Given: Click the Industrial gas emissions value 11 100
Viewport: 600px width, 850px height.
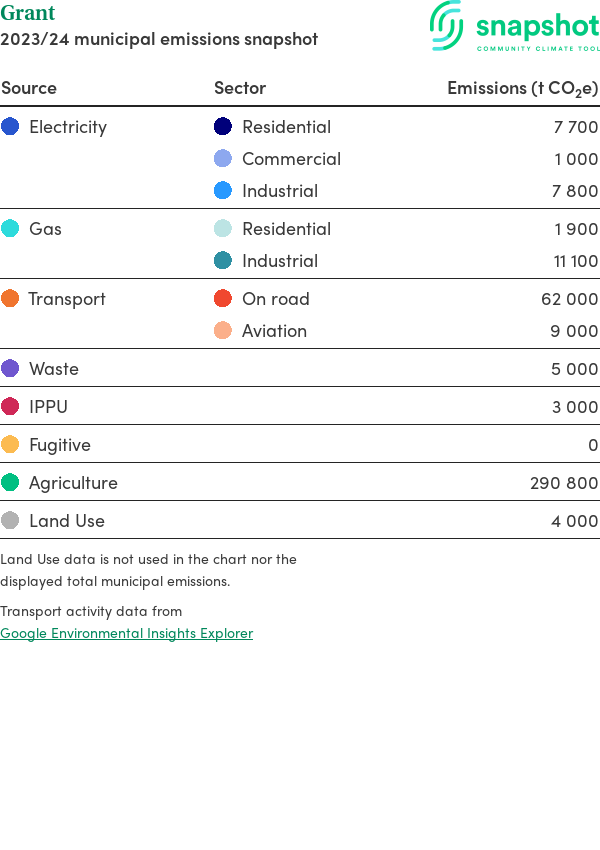Looking at the screenshot, I should point(575,261).
